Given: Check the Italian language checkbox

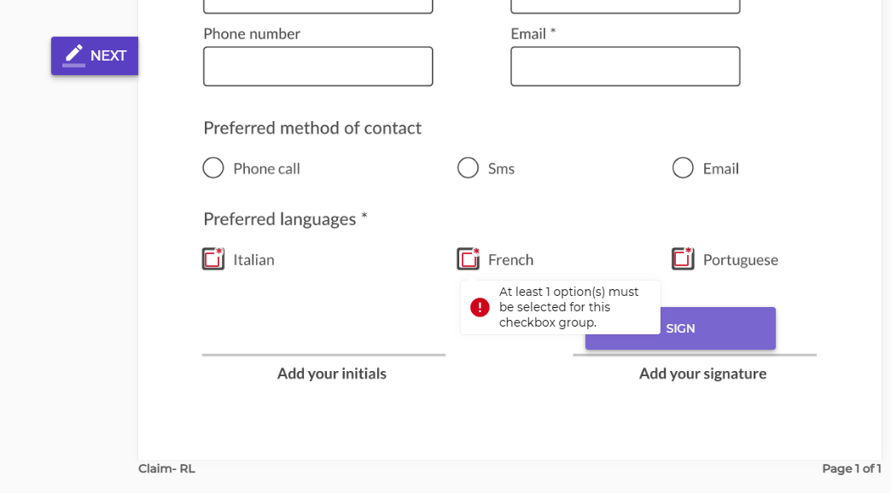Looking at the screenshot, I should point(214,259).
